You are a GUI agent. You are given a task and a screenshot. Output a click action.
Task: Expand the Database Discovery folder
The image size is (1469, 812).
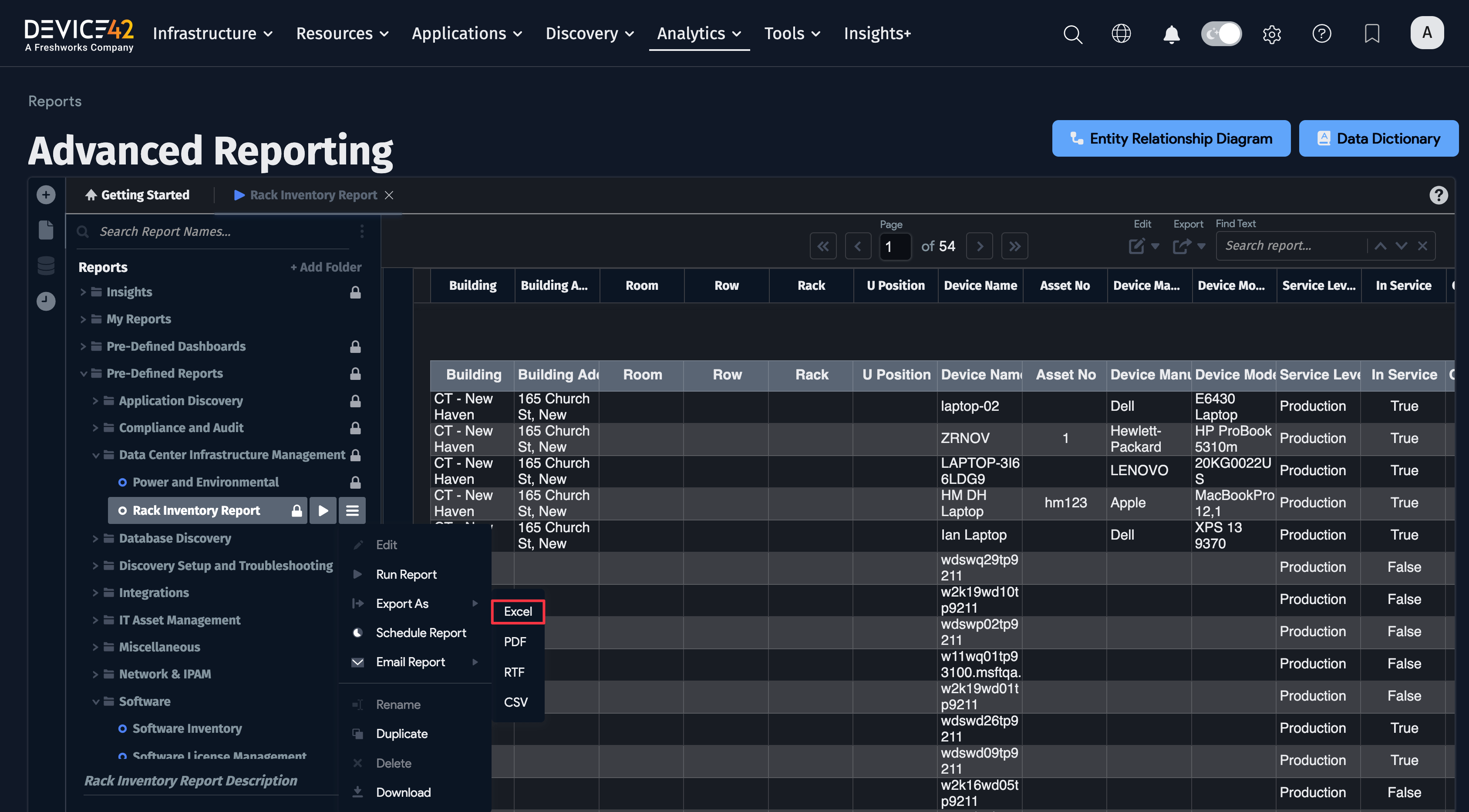coord(95,538)
